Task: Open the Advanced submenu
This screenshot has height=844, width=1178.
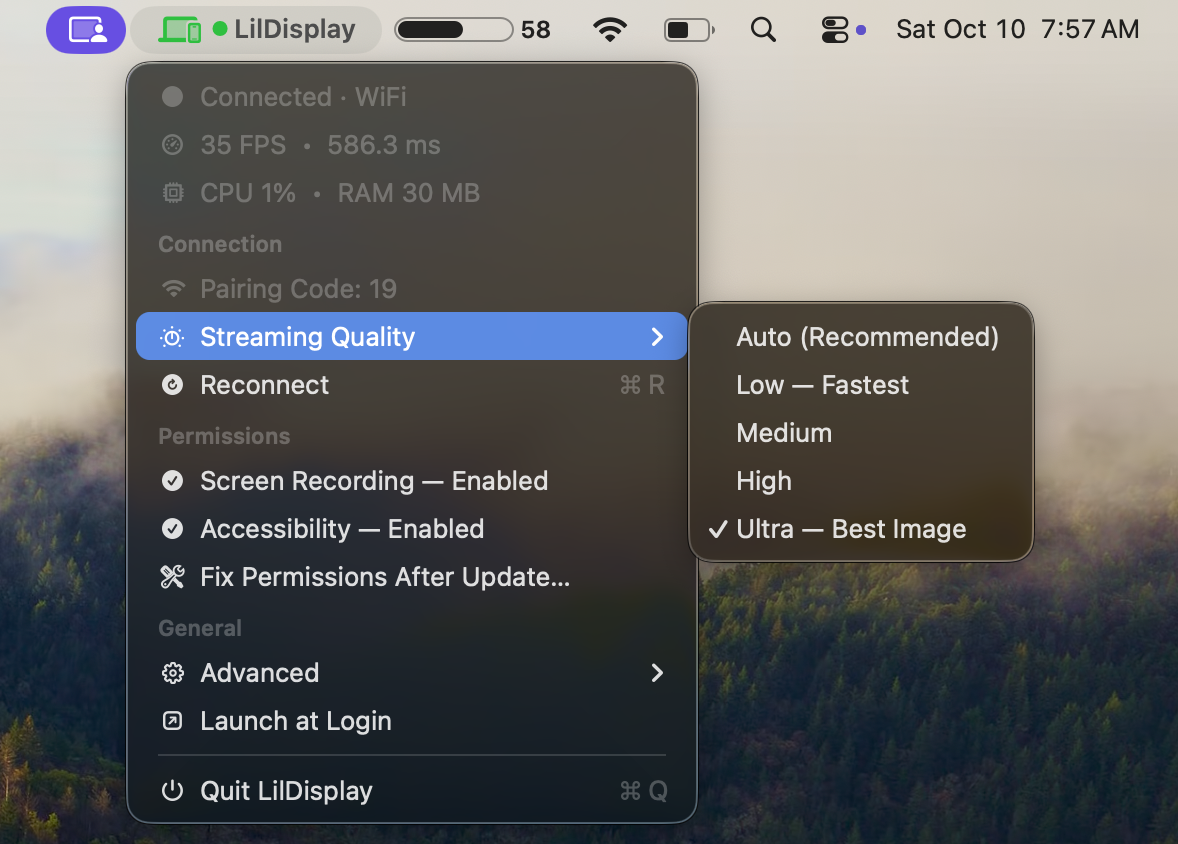Action: tap(412, 673)
